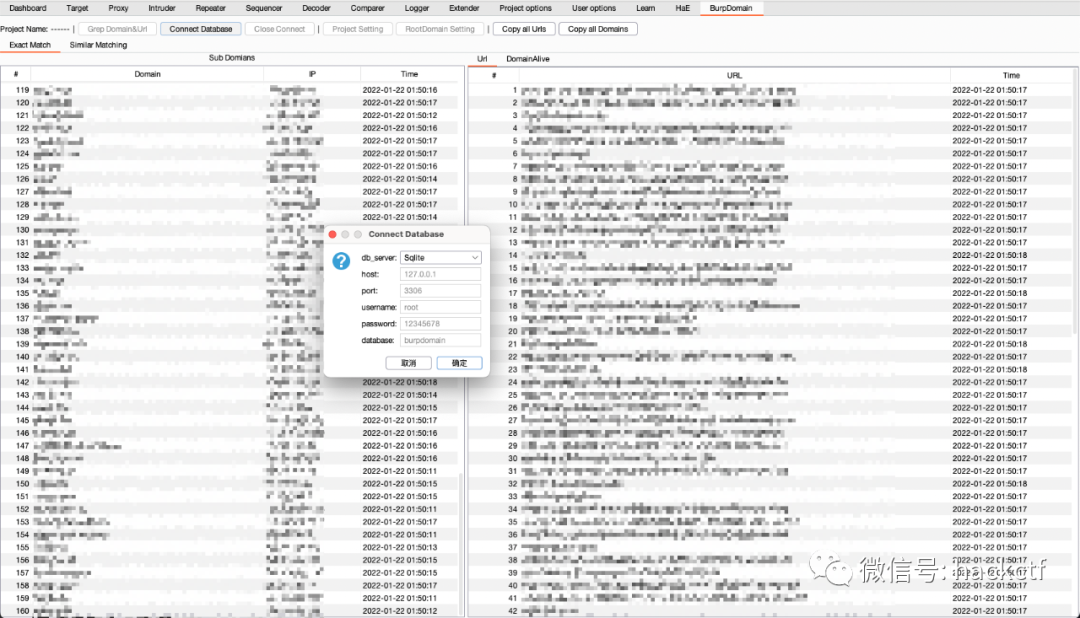Open the Repeater tab
Screen dimensions: 1080x618
click(x=210, y=8)
